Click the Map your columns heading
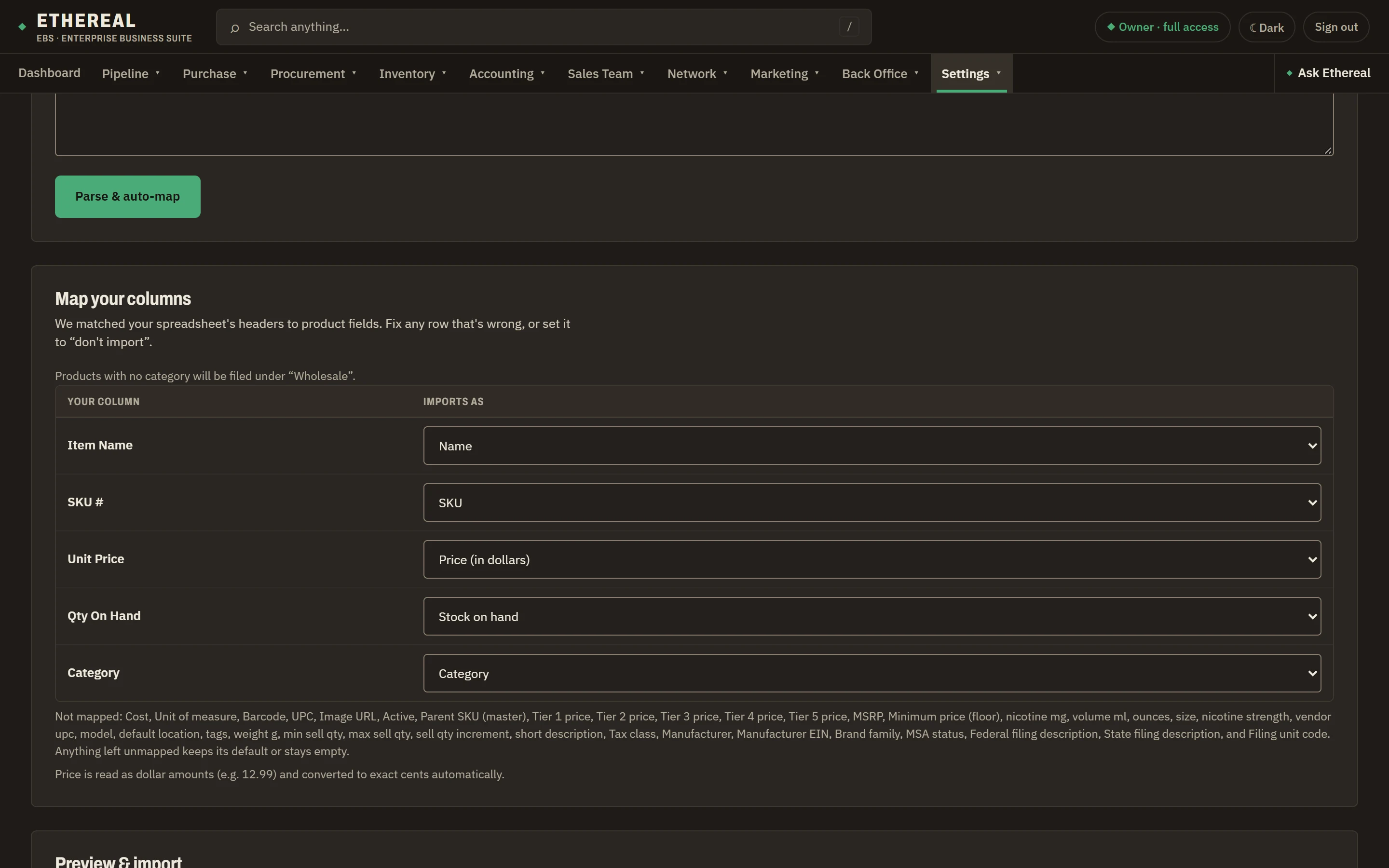 point(123,298)
